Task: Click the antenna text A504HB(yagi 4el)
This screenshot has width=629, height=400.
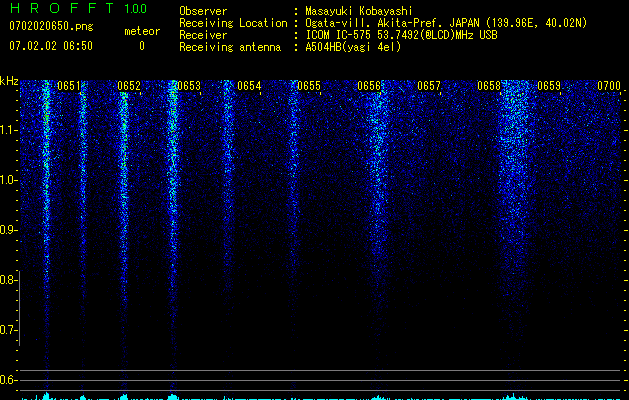Action: point(353,47)
